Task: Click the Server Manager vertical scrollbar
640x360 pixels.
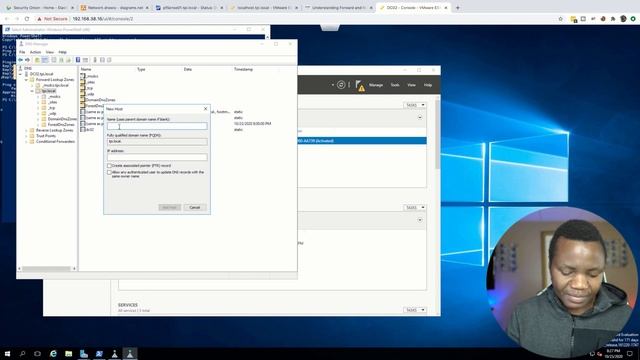Action: click(438, 135)
